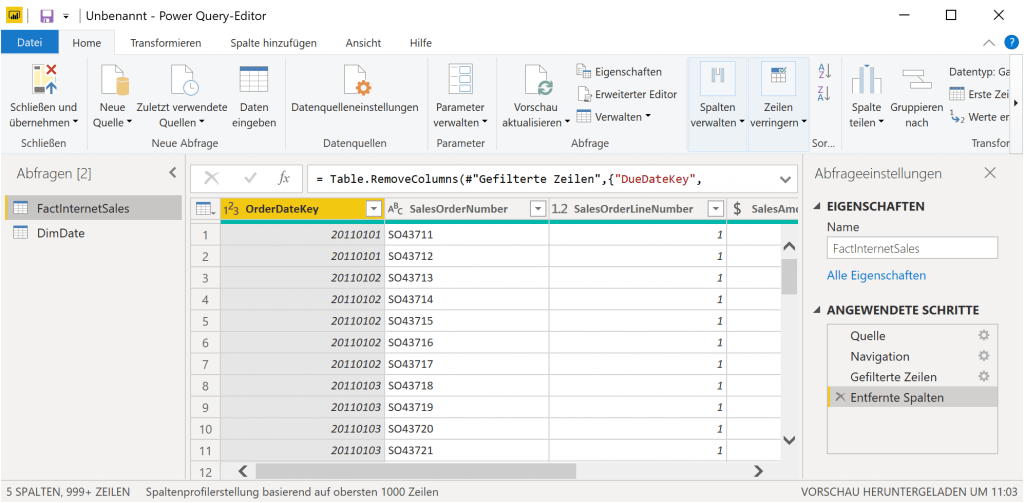Image resolution: width=1024 pixels, height=503 pixels.
Task: Switch to Hilfe tab
Action: coord(421,42)
